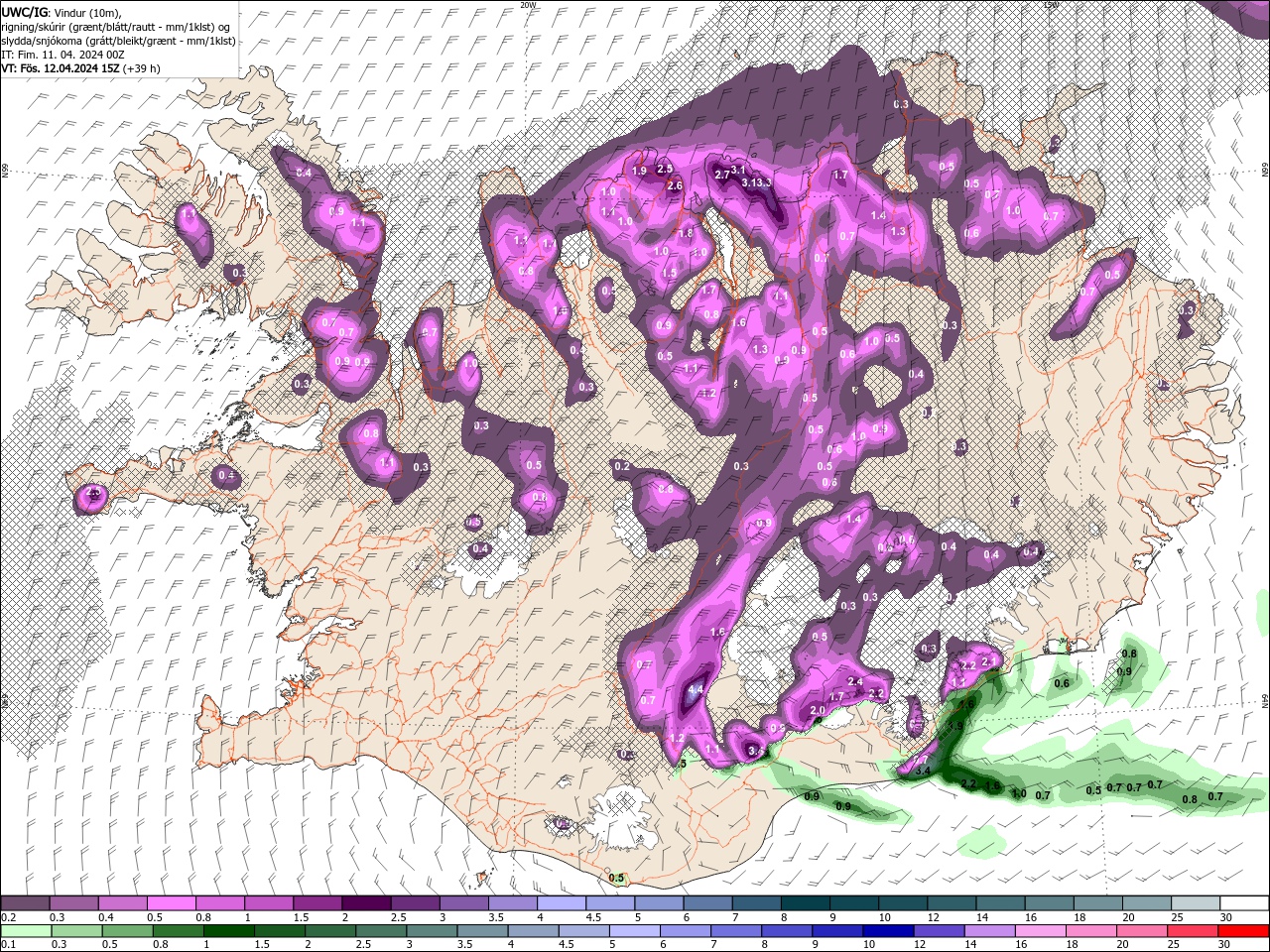Click the light lavender 4–4.5 snow legend swatch
Image resolution: width=1270 pixels, height=952 pixels.
point(560,903)
